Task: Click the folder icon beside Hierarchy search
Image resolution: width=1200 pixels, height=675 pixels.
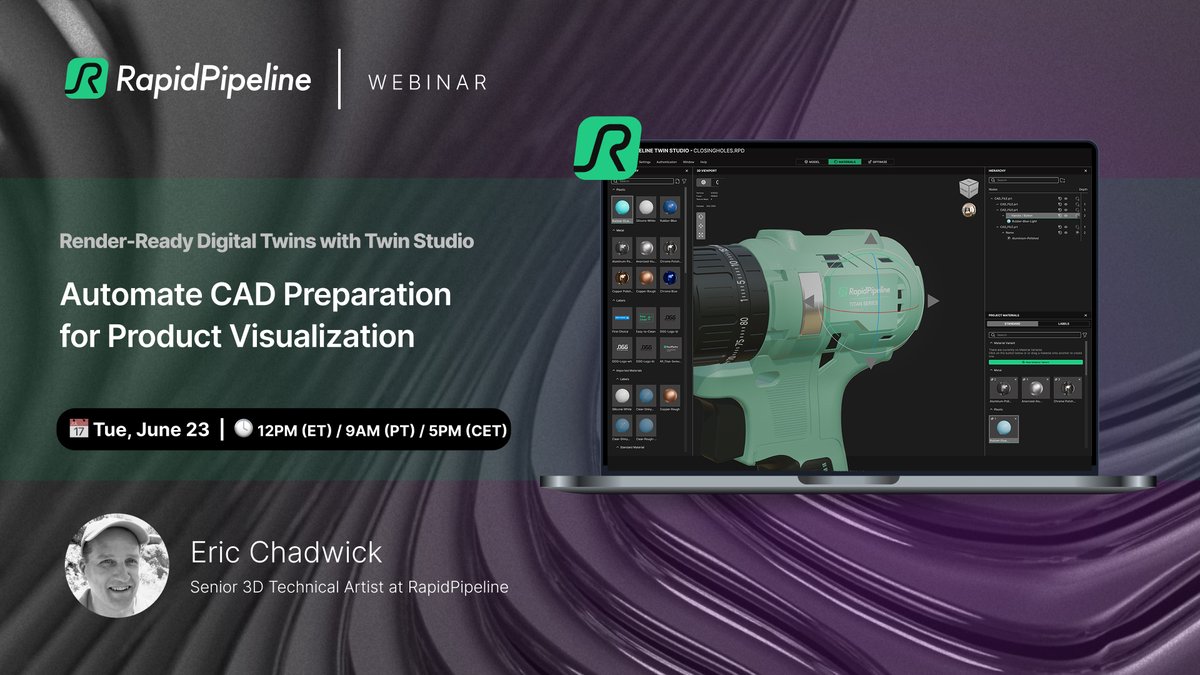Action: point(1062,180)
